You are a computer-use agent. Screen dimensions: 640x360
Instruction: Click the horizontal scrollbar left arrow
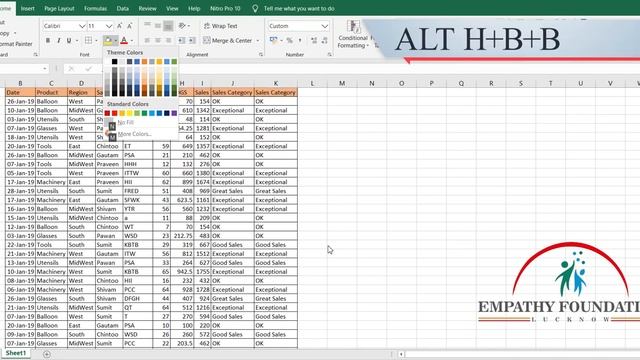click(x=402, y=354)
